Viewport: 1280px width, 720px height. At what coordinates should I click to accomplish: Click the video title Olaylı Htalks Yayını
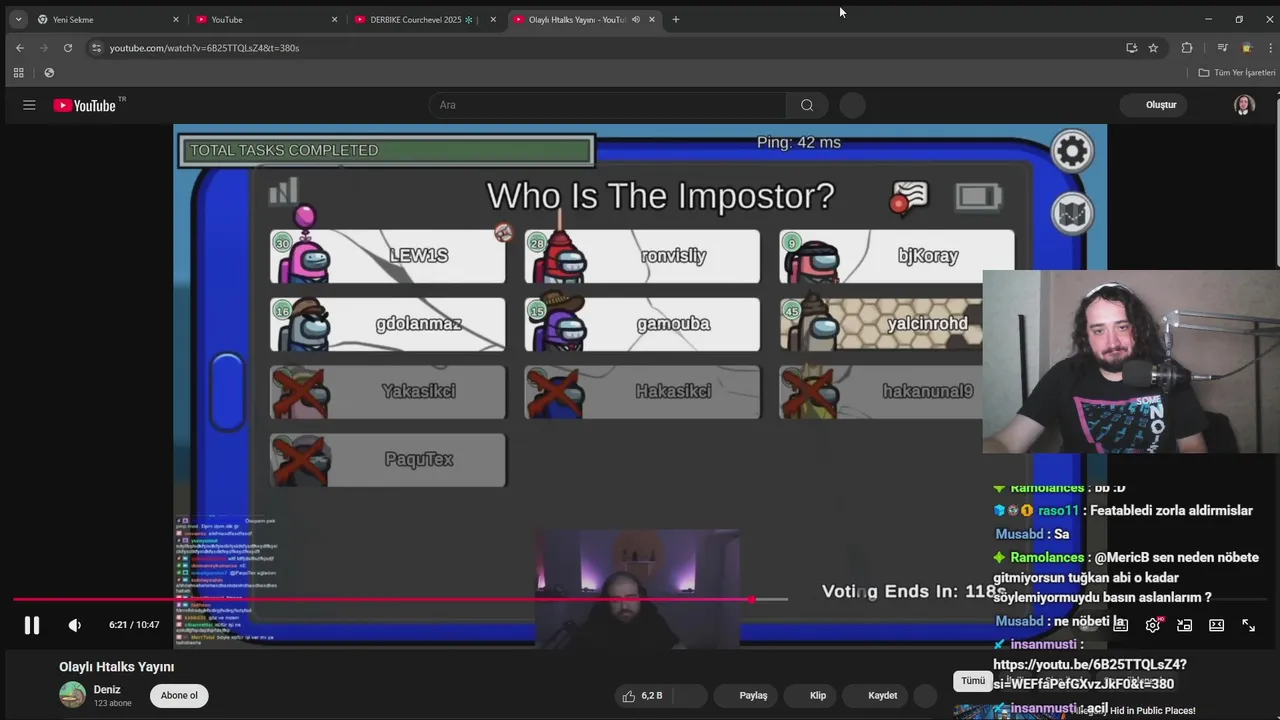[117, 667]
